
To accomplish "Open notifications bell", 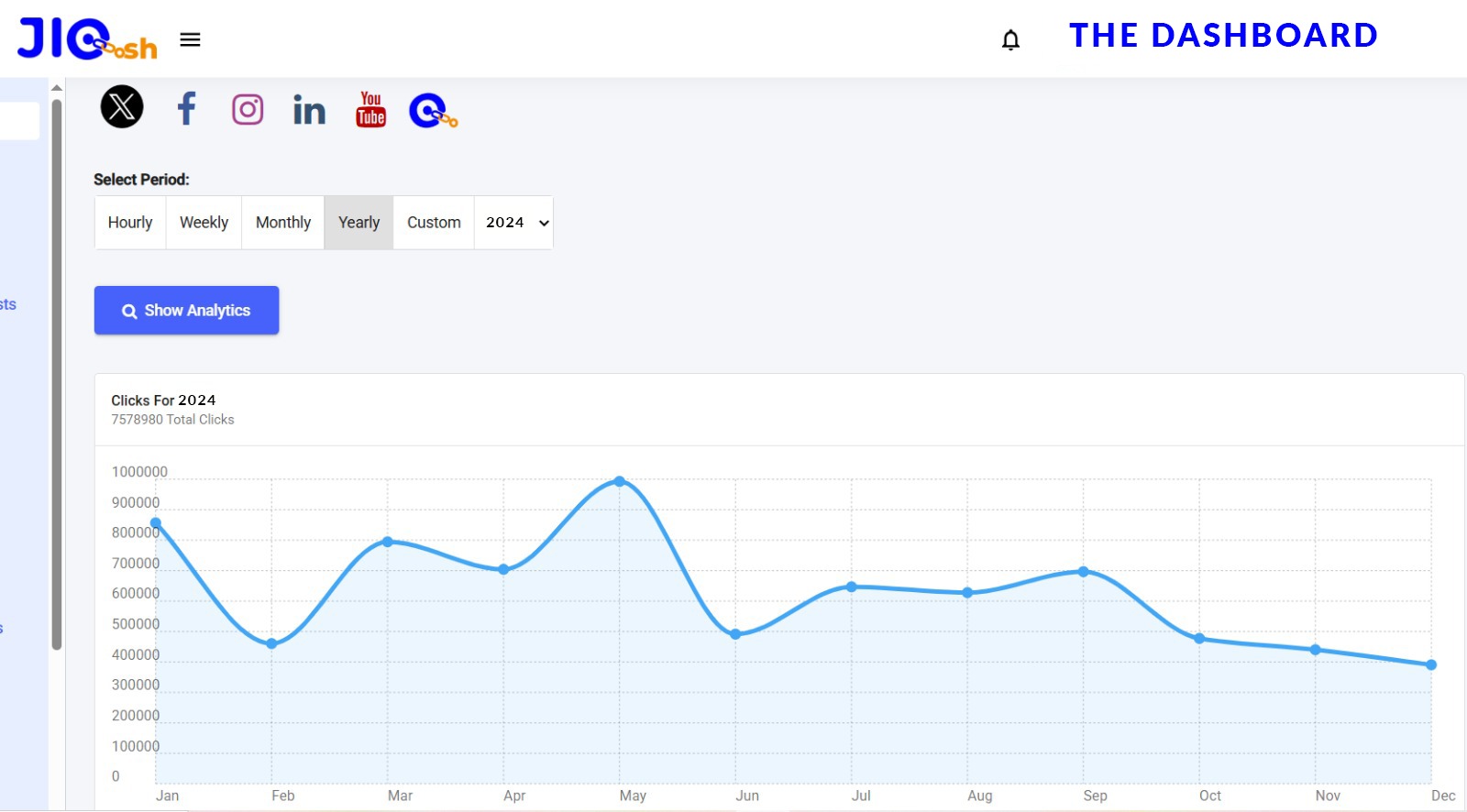I will tap(1010, 40).
